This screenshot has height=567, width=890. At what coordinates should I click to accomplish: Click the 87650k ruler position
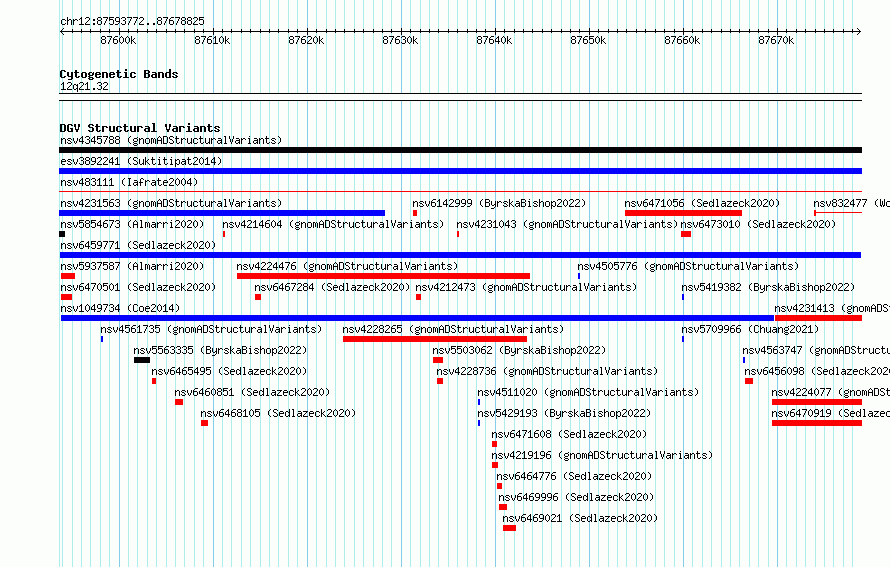pos(588,40)
